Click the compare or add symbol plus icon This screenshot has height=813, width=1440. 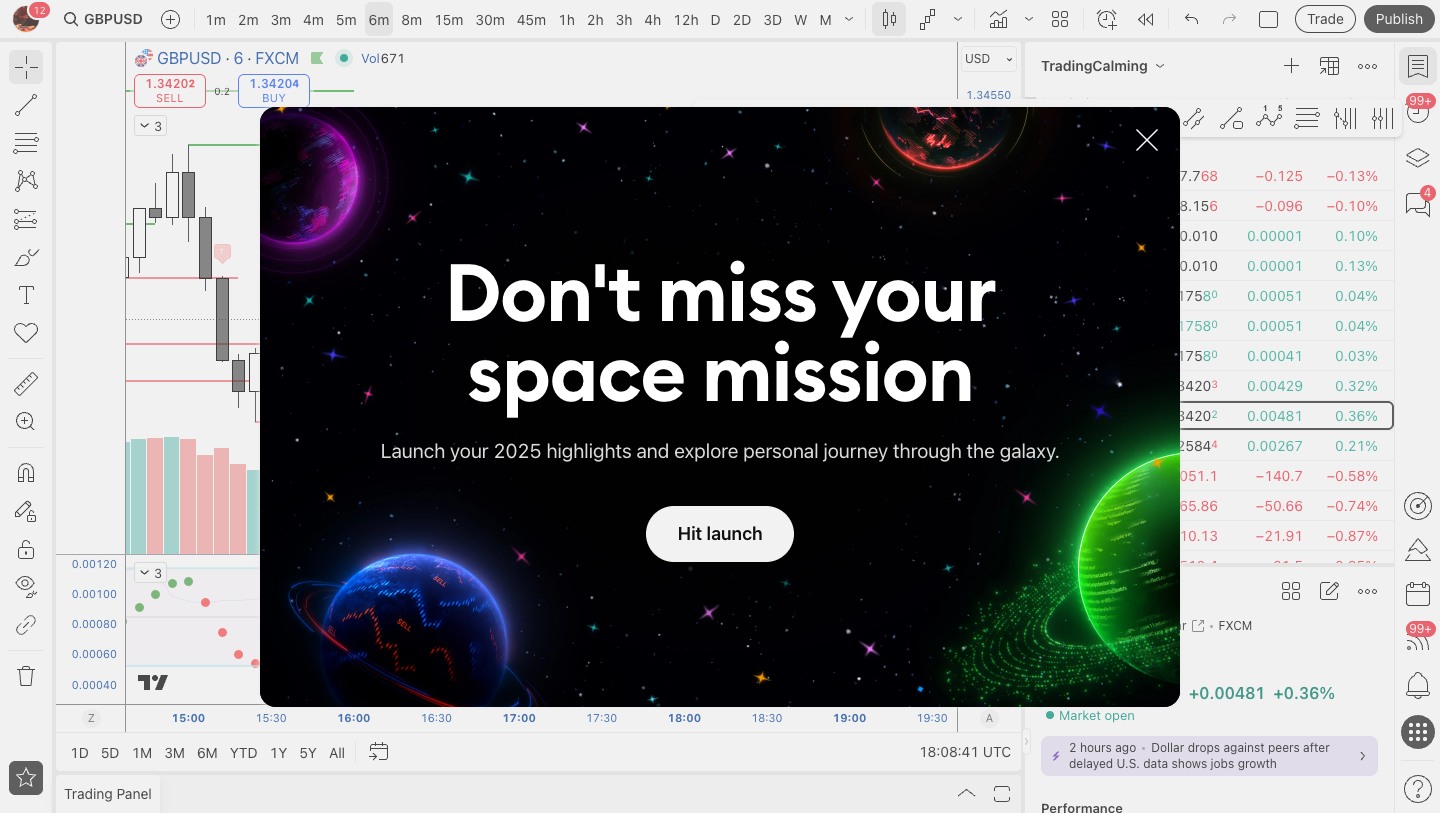click(x=171, y=19)
